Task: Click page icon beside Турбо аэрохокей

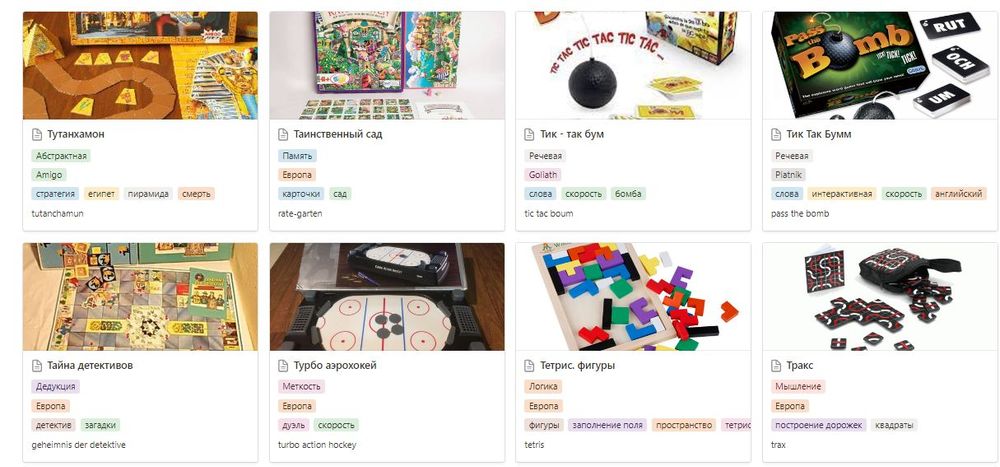Action: coord(283,366)
